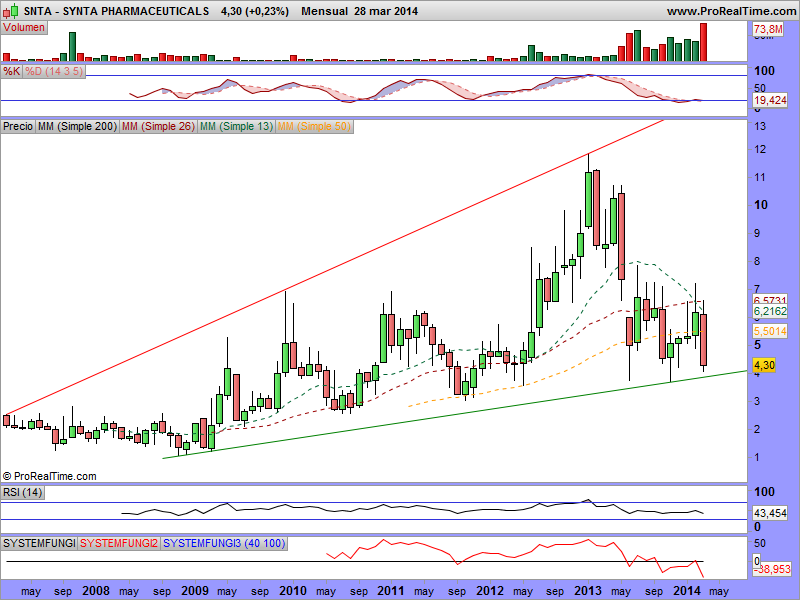Screen dimensions: 800x600
Task: Select the SYSTEMFUNGI3 (40 100) label
Action: (223, 543)
